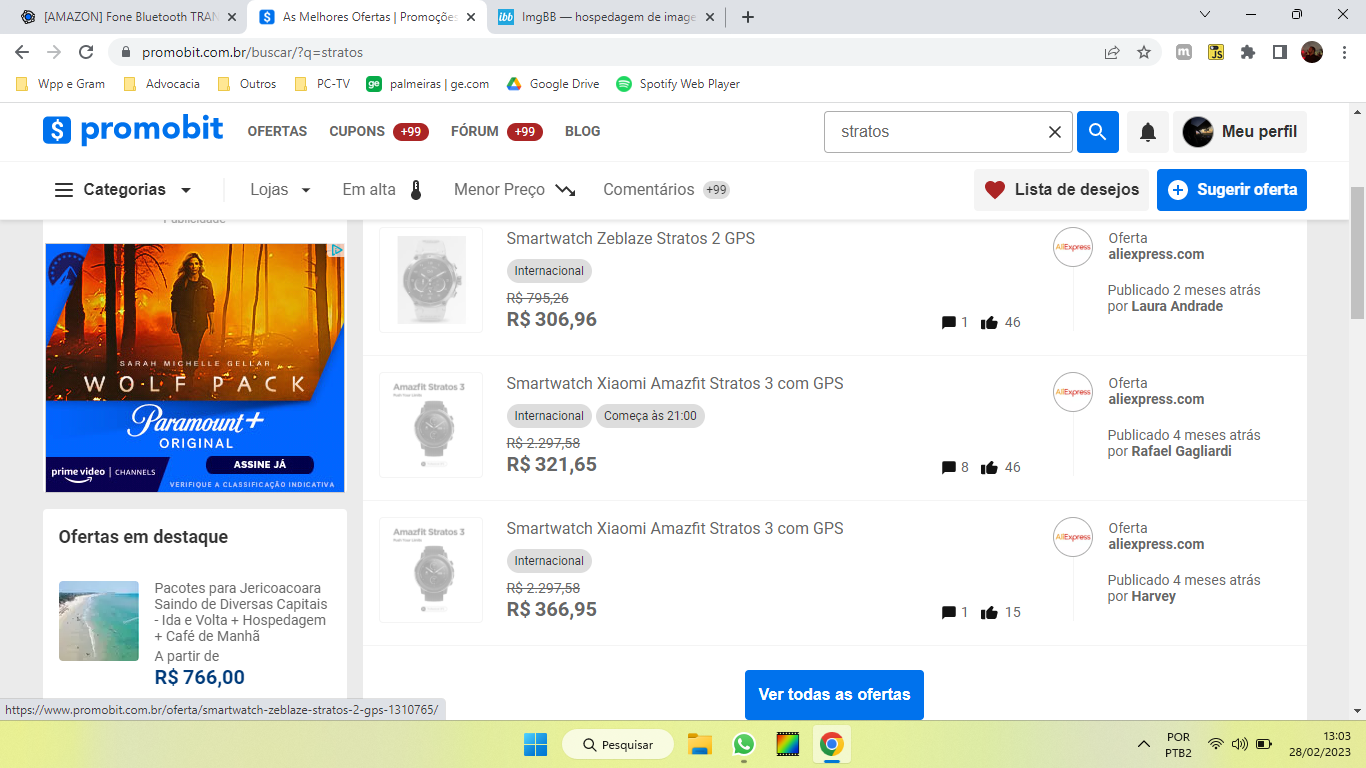Image resolution: width=1366 pixels, height=768 pixels.
Task: Click Ver todas as ofertas button
Action: (834, 695)
